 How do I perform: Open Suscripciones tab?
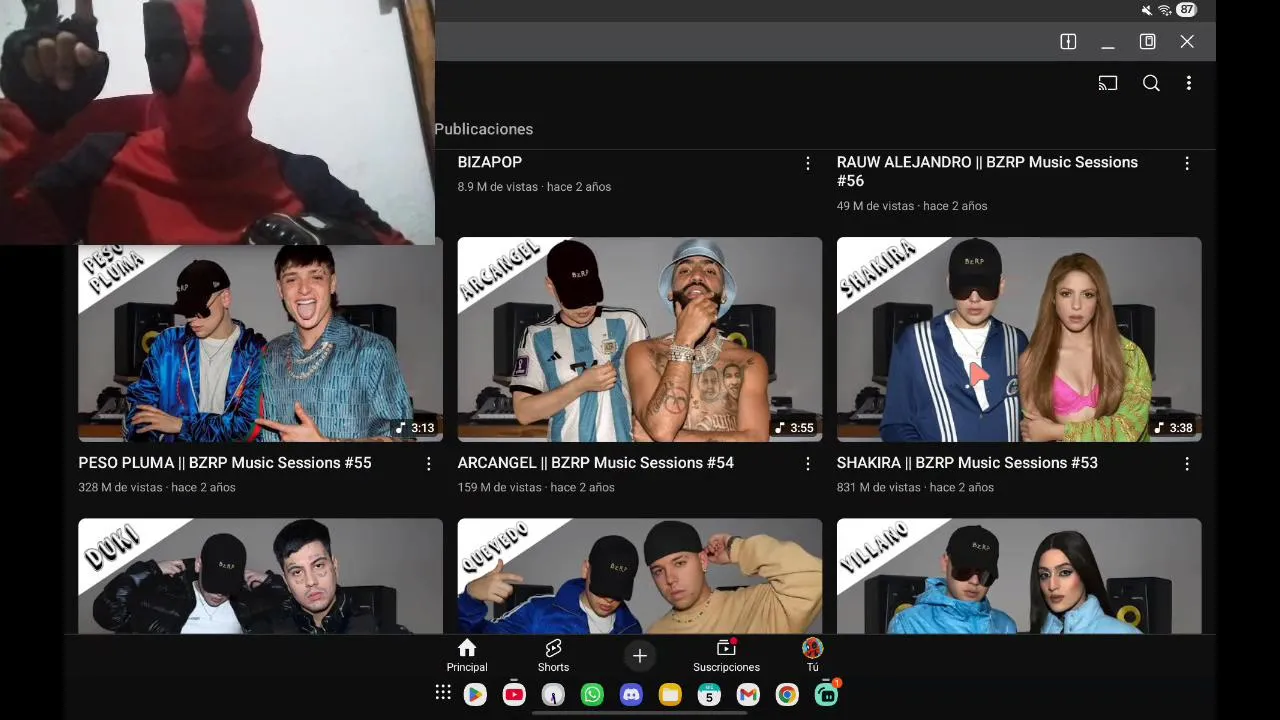coord(726,656)
